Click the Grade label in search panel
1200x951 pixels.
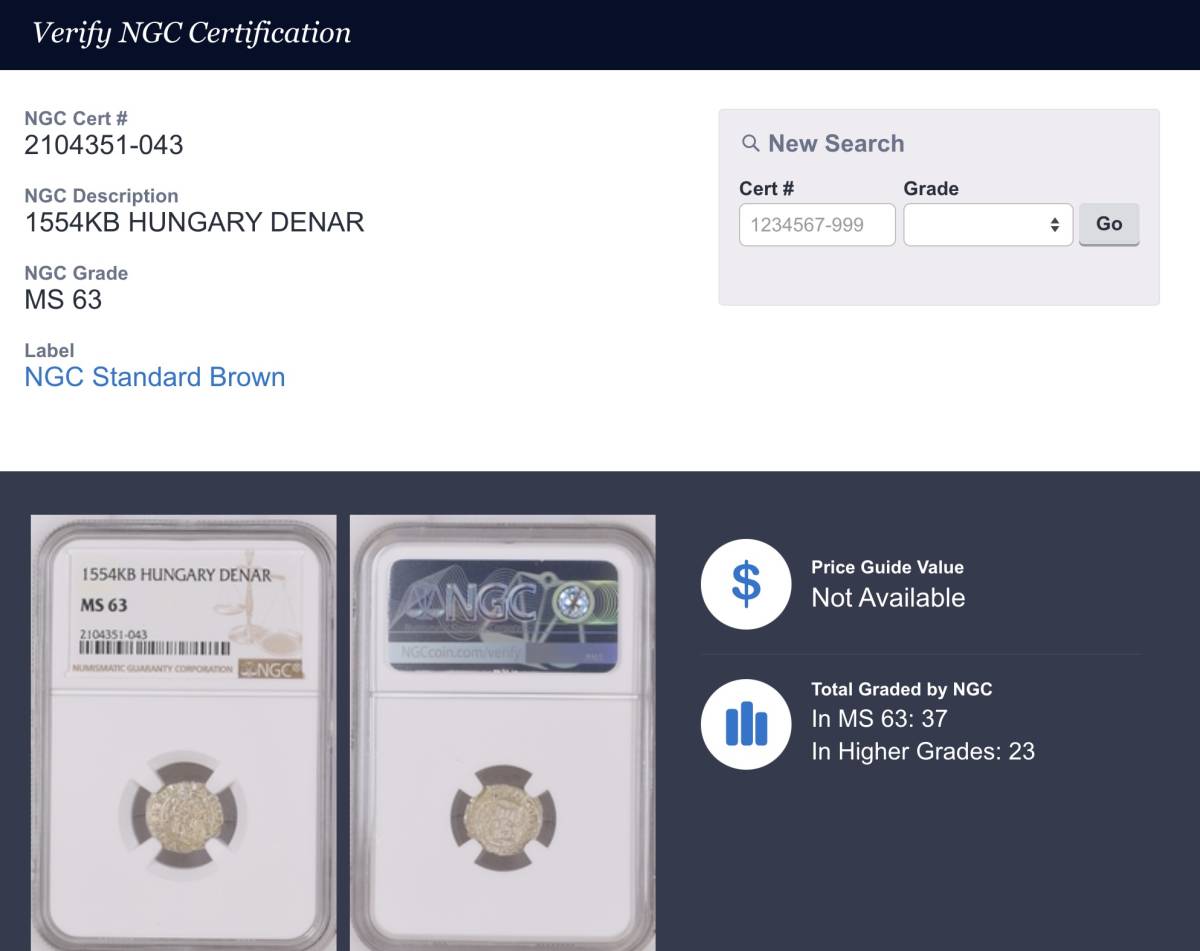pyautogui.click(x=931, y=188)
